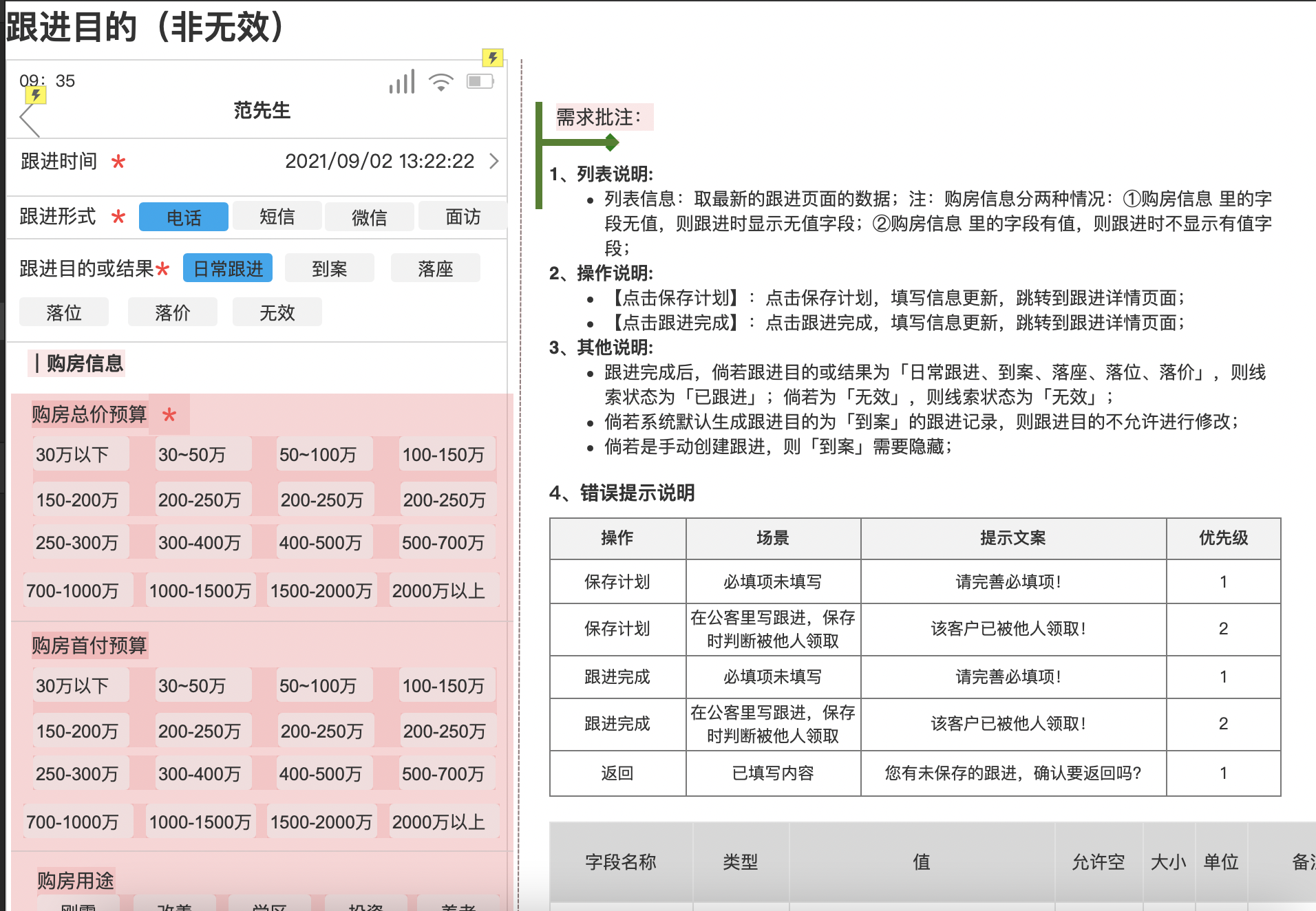Click the lightning marker above the battery

(493, 58)
